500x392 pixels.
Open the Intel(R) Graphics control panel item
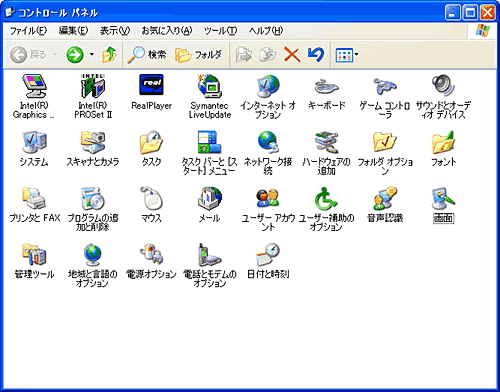pyautogui.click(x=34, y=86)
